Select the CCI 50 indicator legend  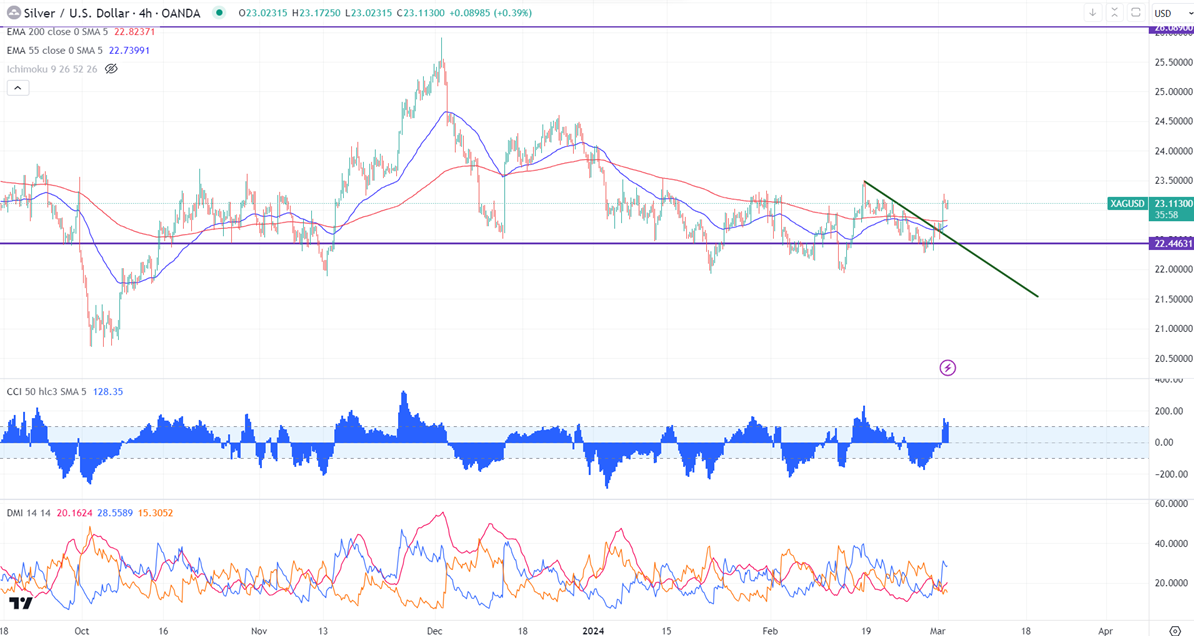45,393
